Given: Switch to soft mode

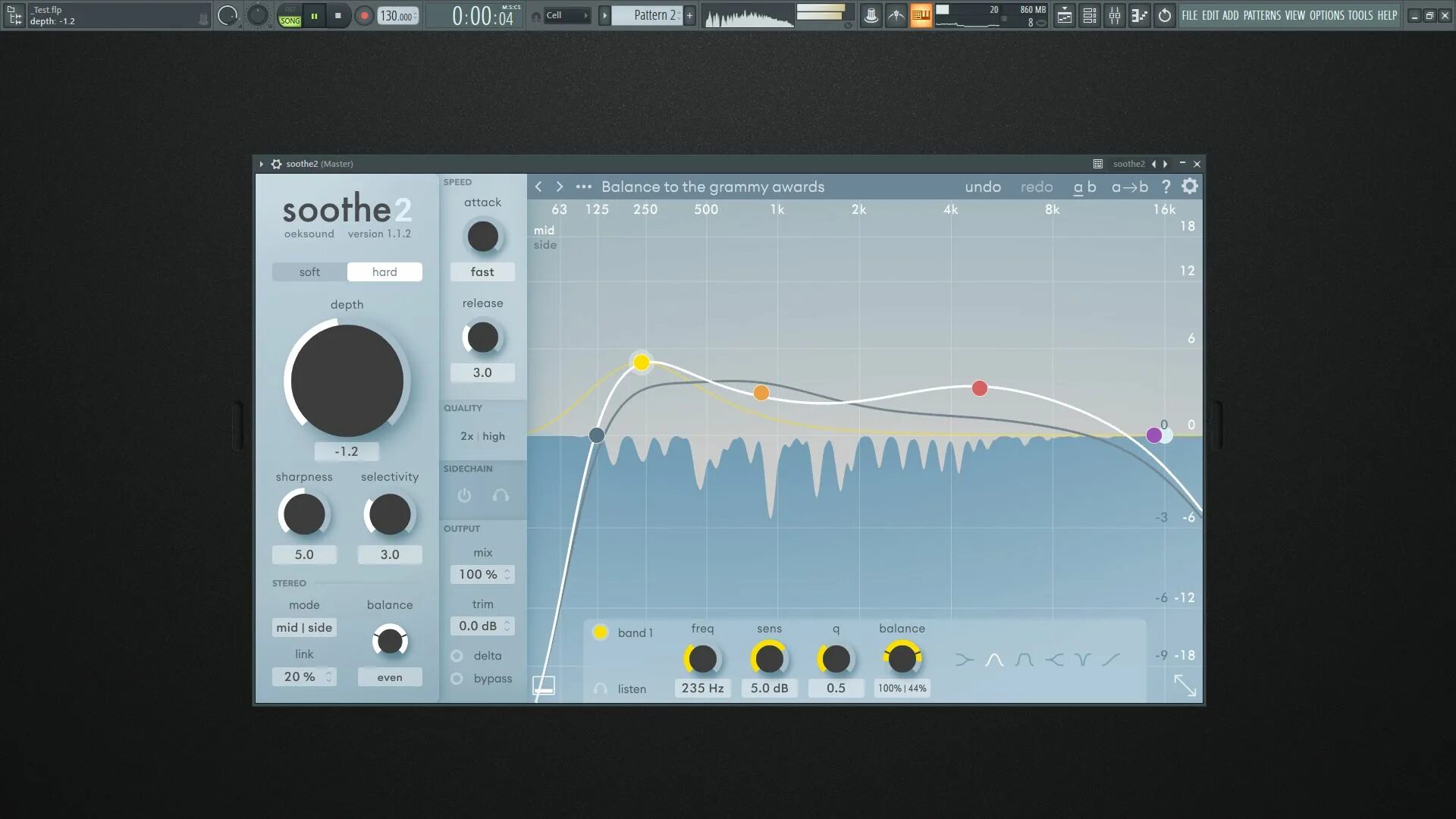Looking at the screenshot, I should click(x=309, y=271).
